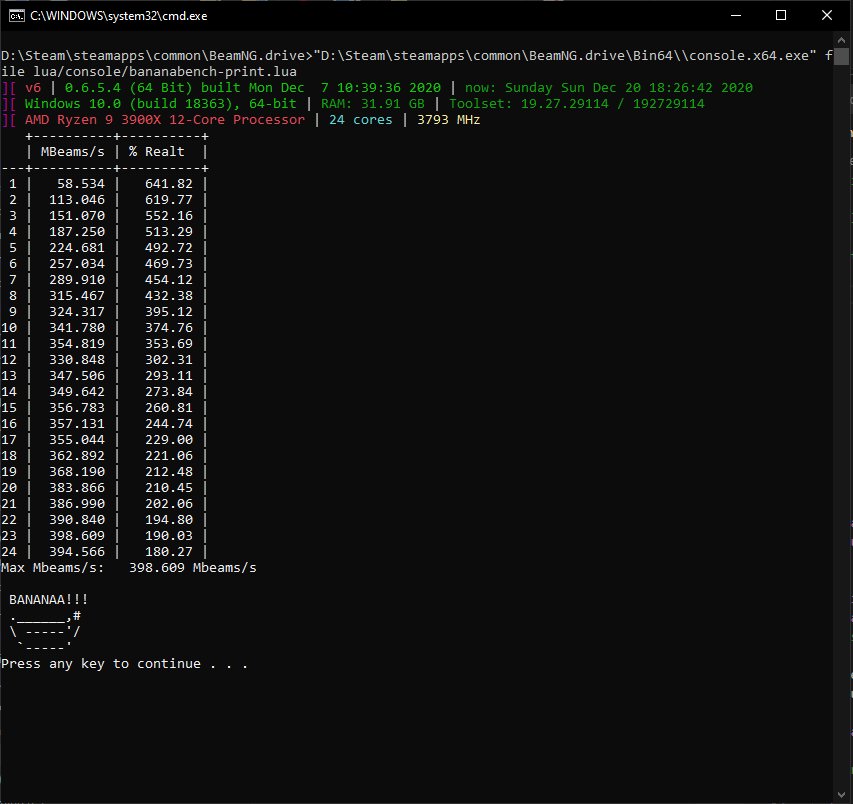The height and width of the screenshot is (804, 853).
Task: Click the value 224.681 in row 5
Action: click(77, 248)
